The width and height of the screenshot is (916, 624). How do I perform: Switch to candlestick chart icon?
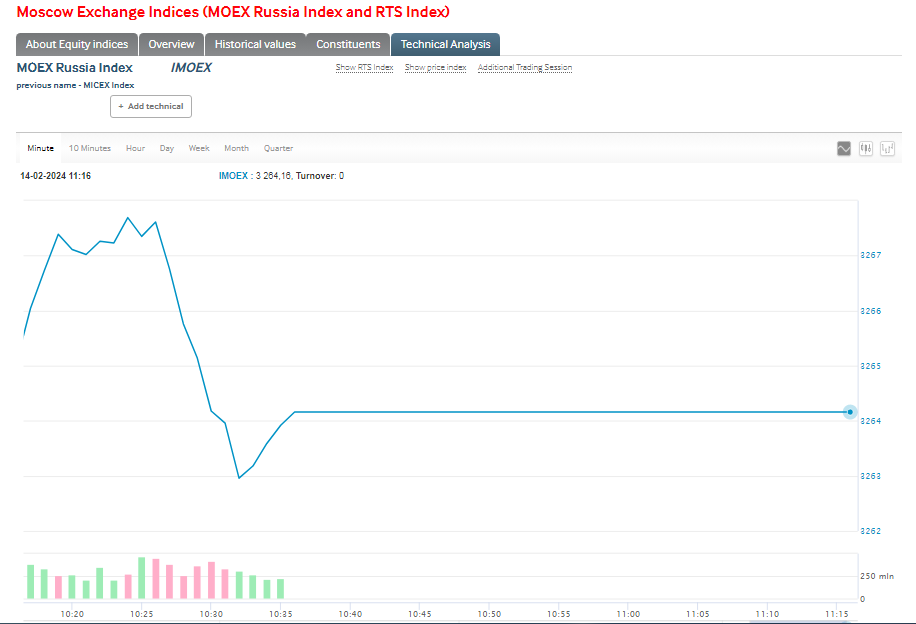click(x=866, y=148)
